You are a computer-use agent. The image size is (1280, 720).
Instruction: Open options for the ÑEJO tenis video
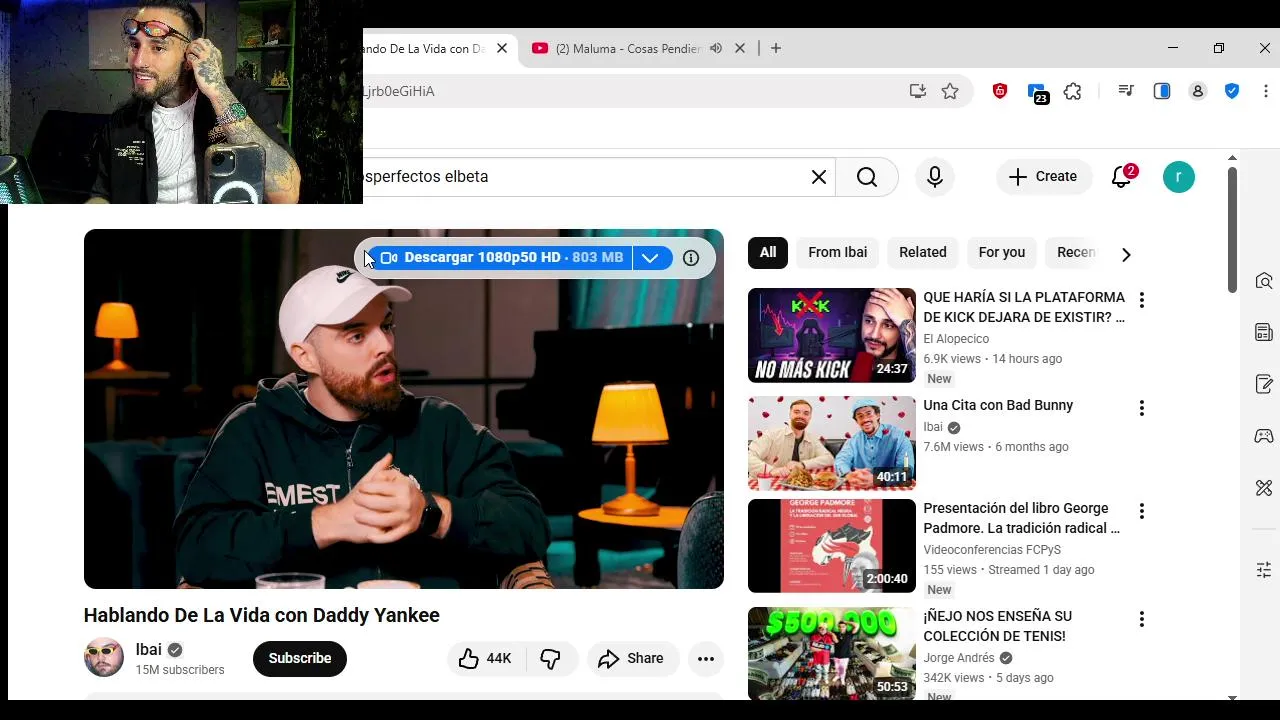(x=1141, y=619)
